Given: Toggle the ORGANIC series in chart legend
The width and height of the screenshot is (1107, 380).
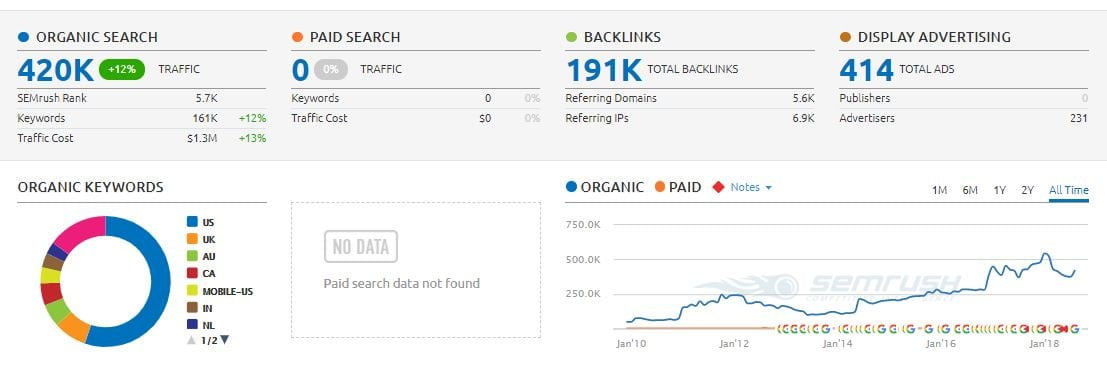Looking at the screenshot, I should point(605,187).
